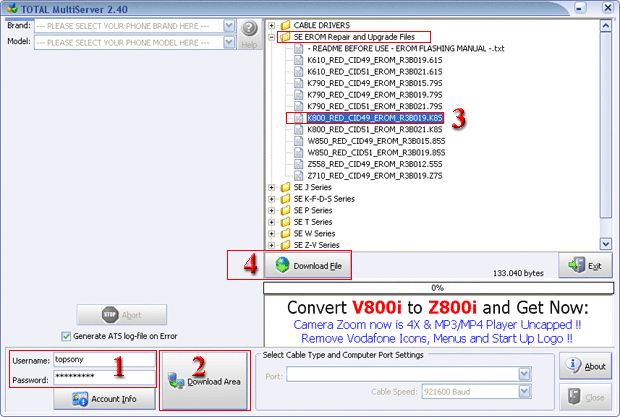Click file icon of K790_RED_CID51_EROM_R3B021.79S

click(x=299, y=106)
